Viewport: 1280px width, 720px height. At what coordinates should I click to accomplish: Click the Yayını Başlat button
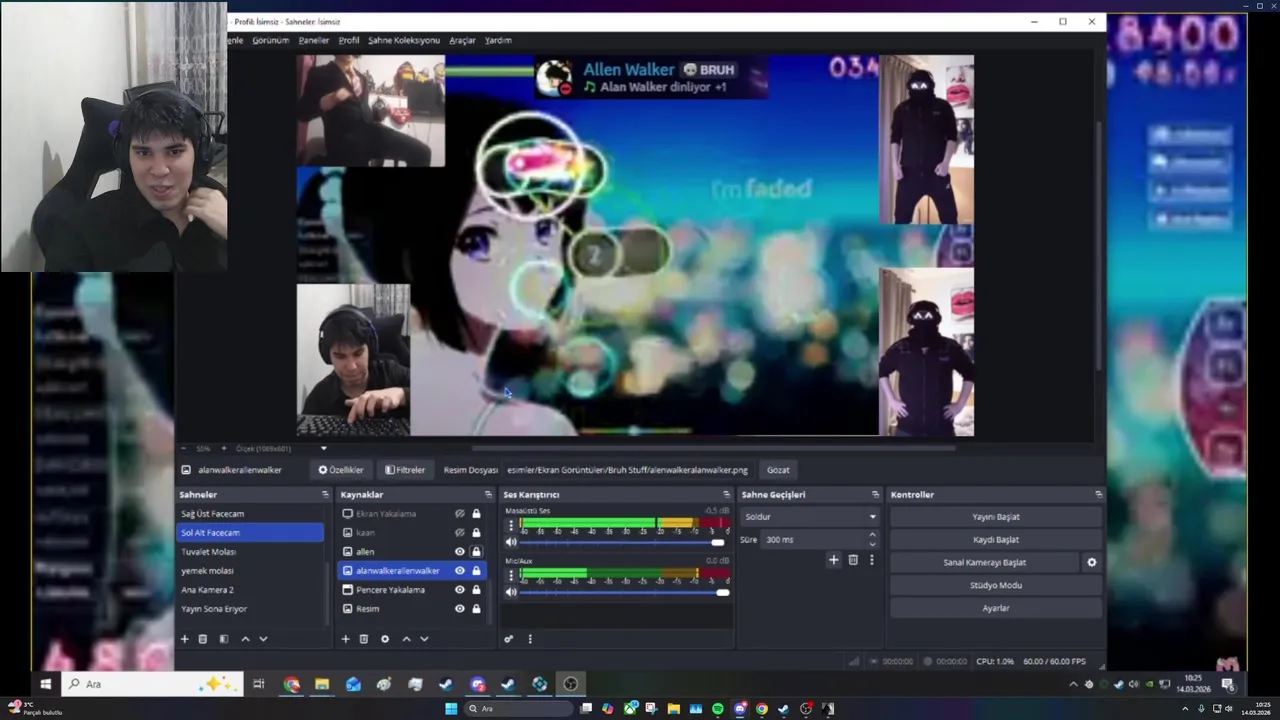(x=996, y=517)
